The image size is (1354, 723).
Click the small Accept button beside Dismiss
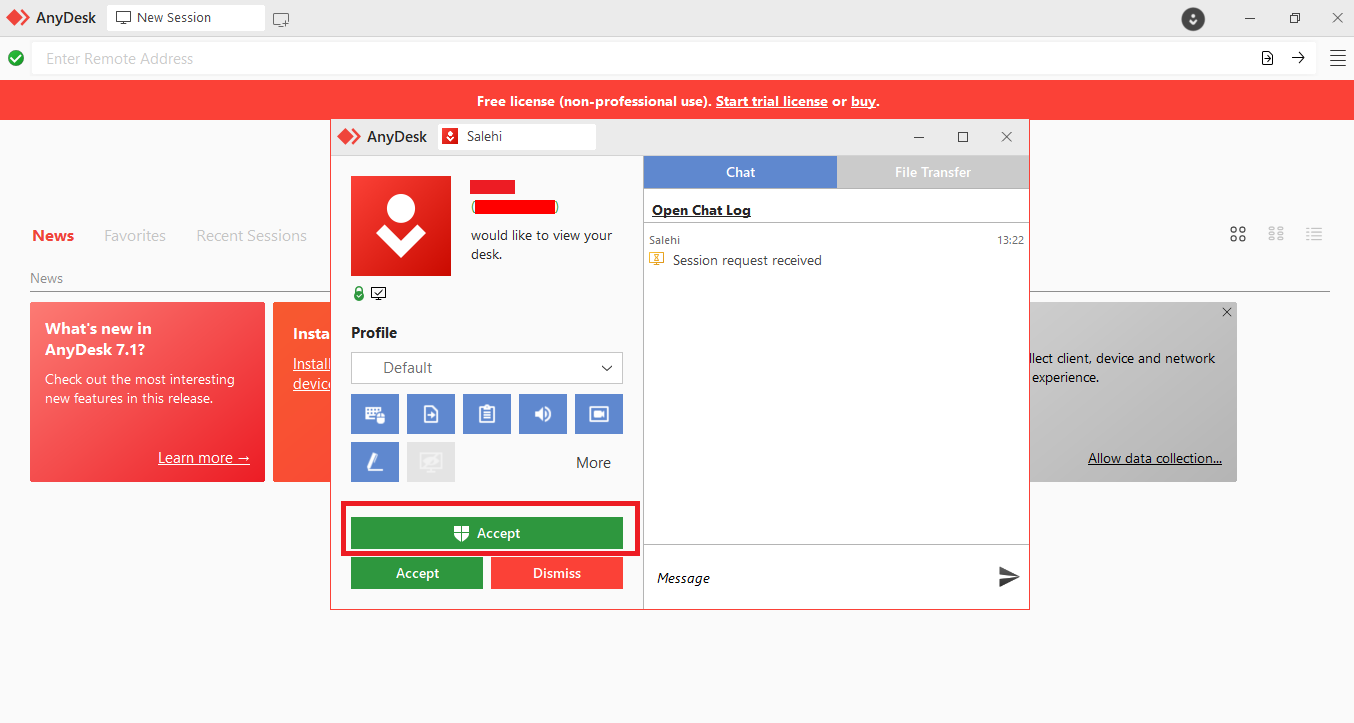[417, 573]
